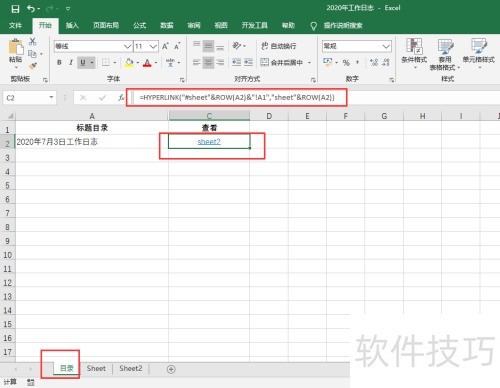Click the Fill Color bucket

(129, 62)
